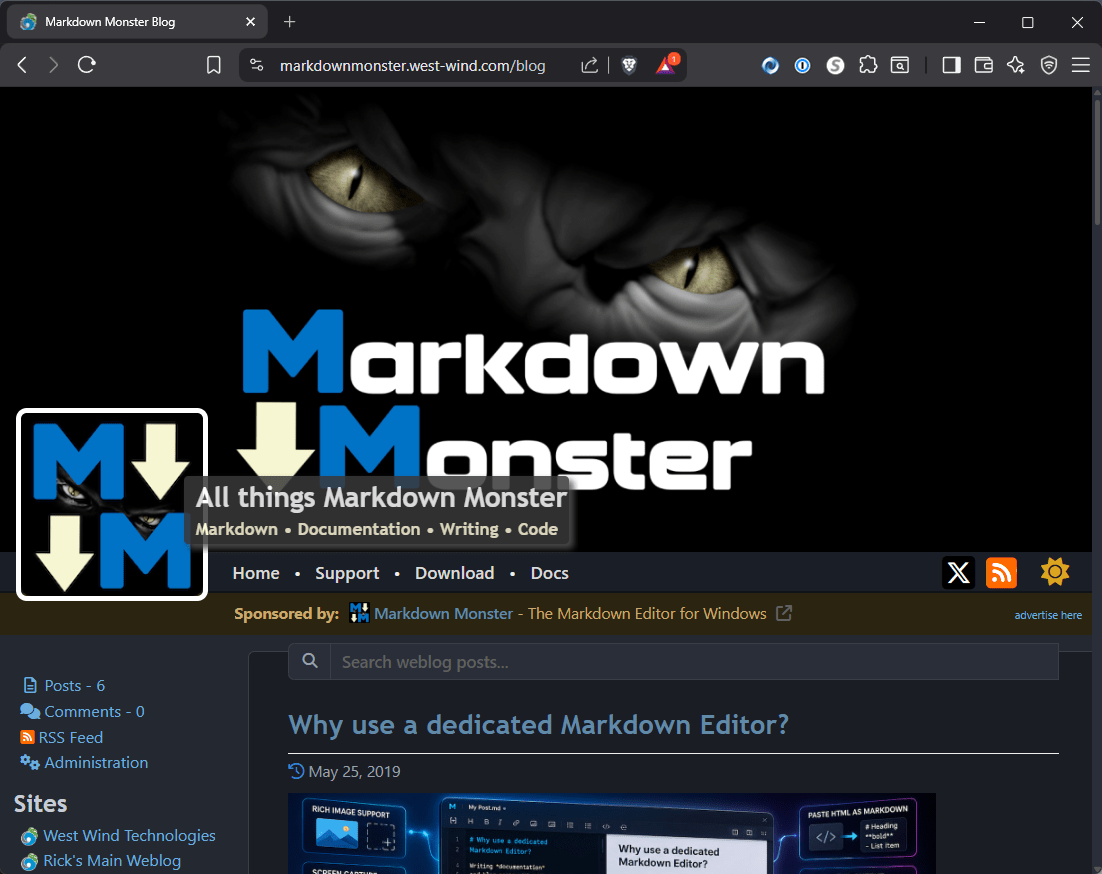Screen dimensions: 1102x874
Task: Click the May 25, 2019 post date
Action: click(x=354, y=771)
